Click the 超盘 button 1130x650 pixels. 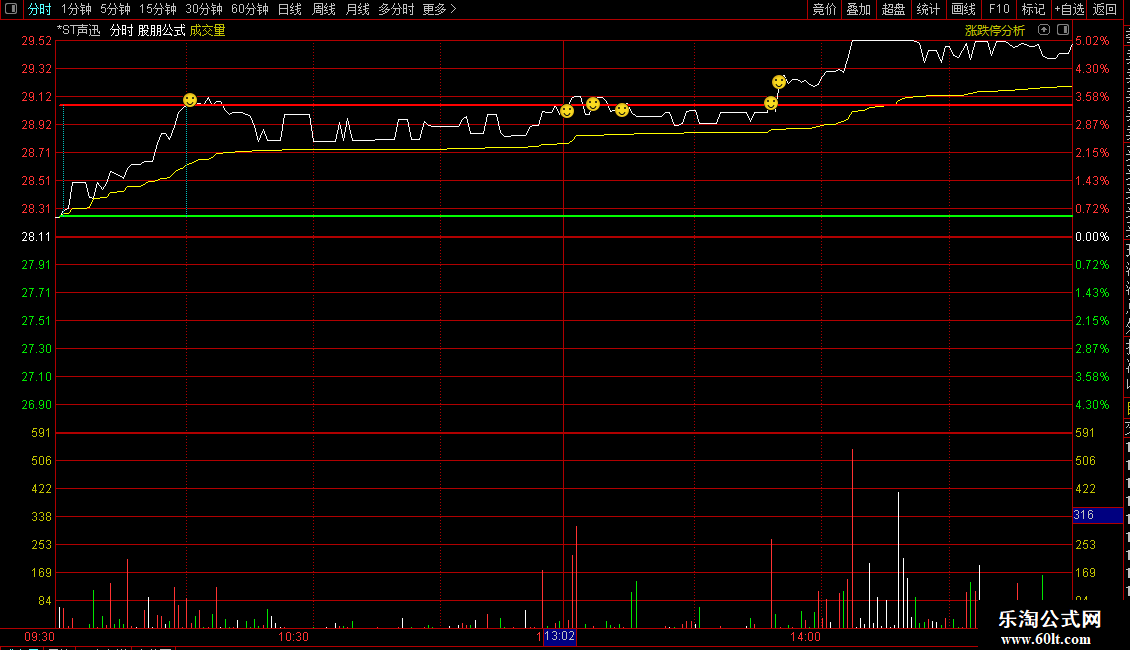coord(893,9)
